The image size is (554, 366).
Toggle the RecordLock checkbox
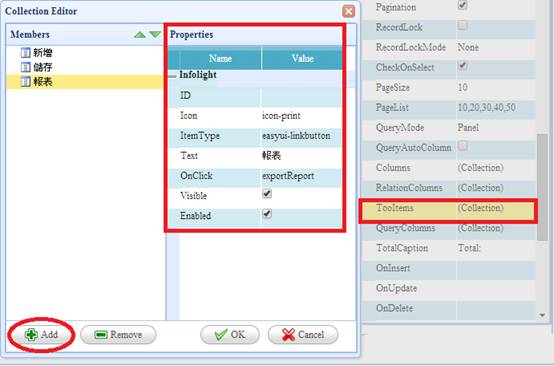point(462,25)
